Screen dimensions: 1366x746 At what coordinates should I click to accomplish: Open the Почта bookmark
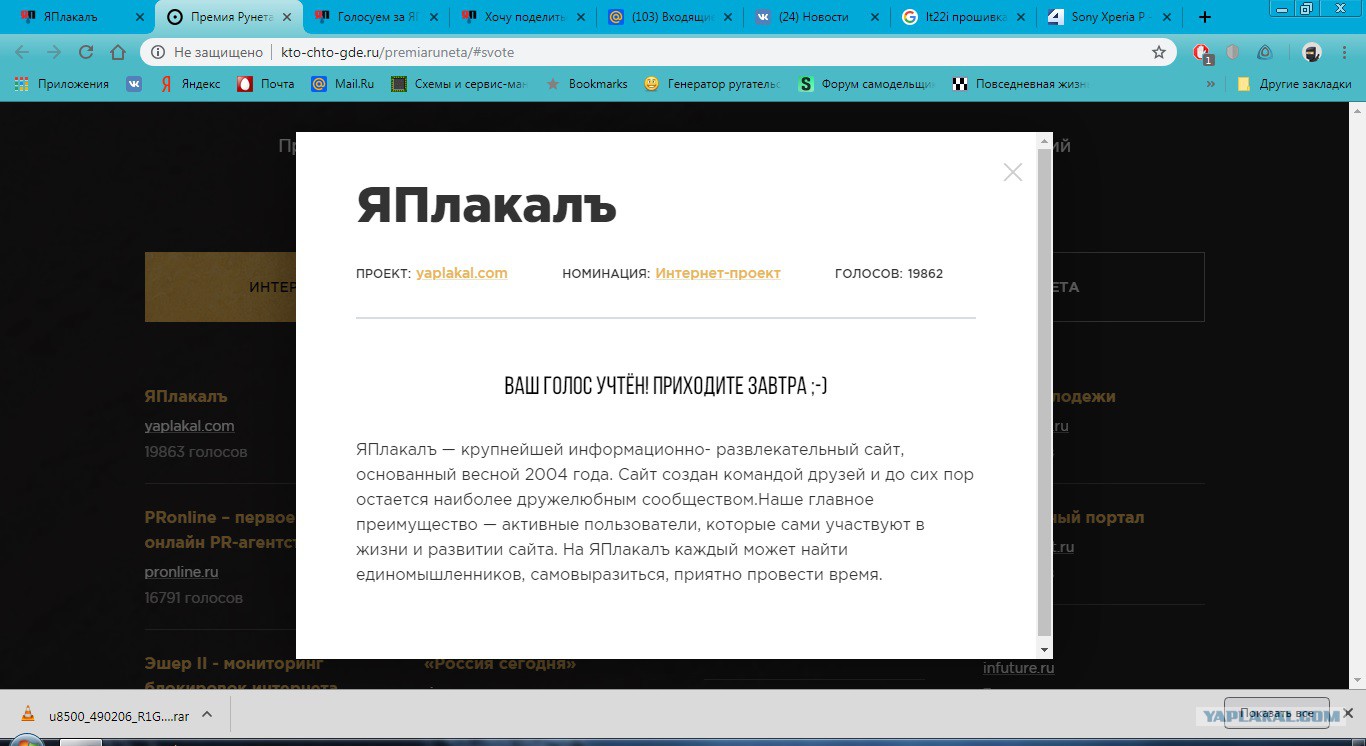pyautogui.click(x=266, y=84)
